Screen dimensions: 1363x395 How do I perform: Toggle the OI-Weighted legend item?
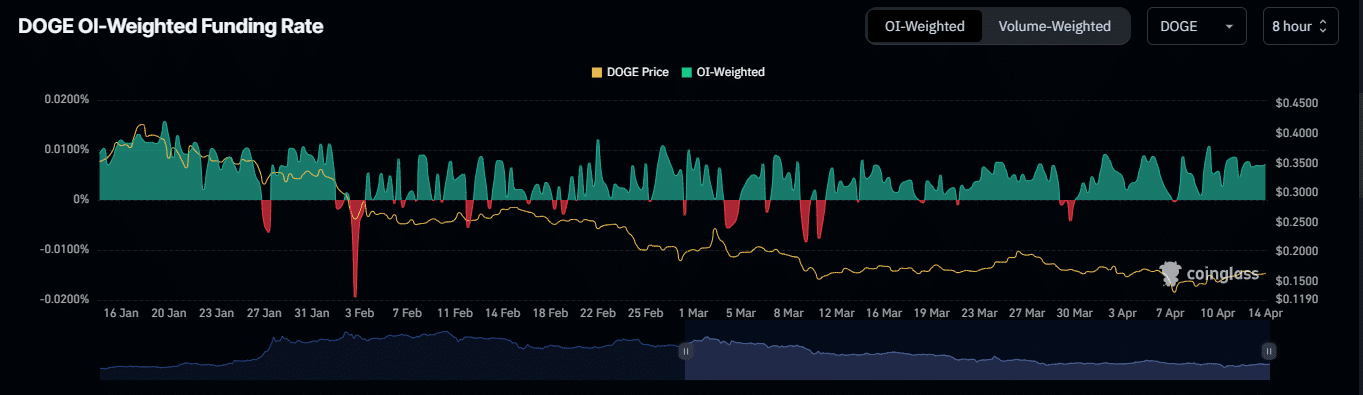point(723,72)
